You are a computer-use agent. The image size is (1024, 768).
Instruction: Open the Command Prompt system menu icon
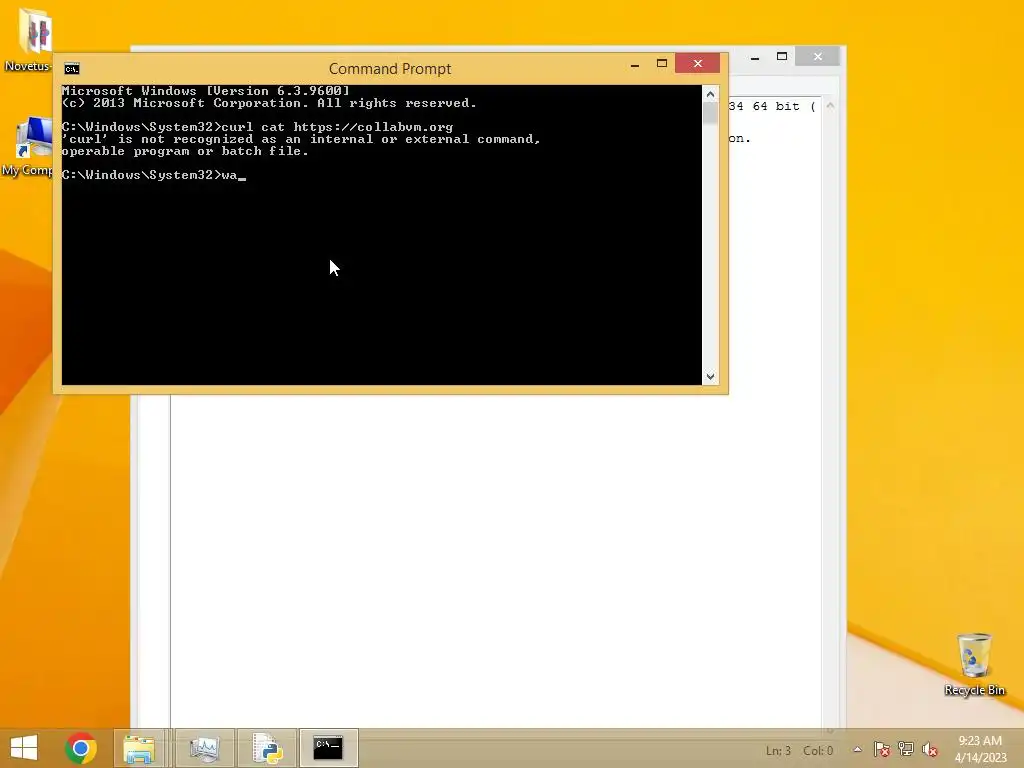pos(72,69)
